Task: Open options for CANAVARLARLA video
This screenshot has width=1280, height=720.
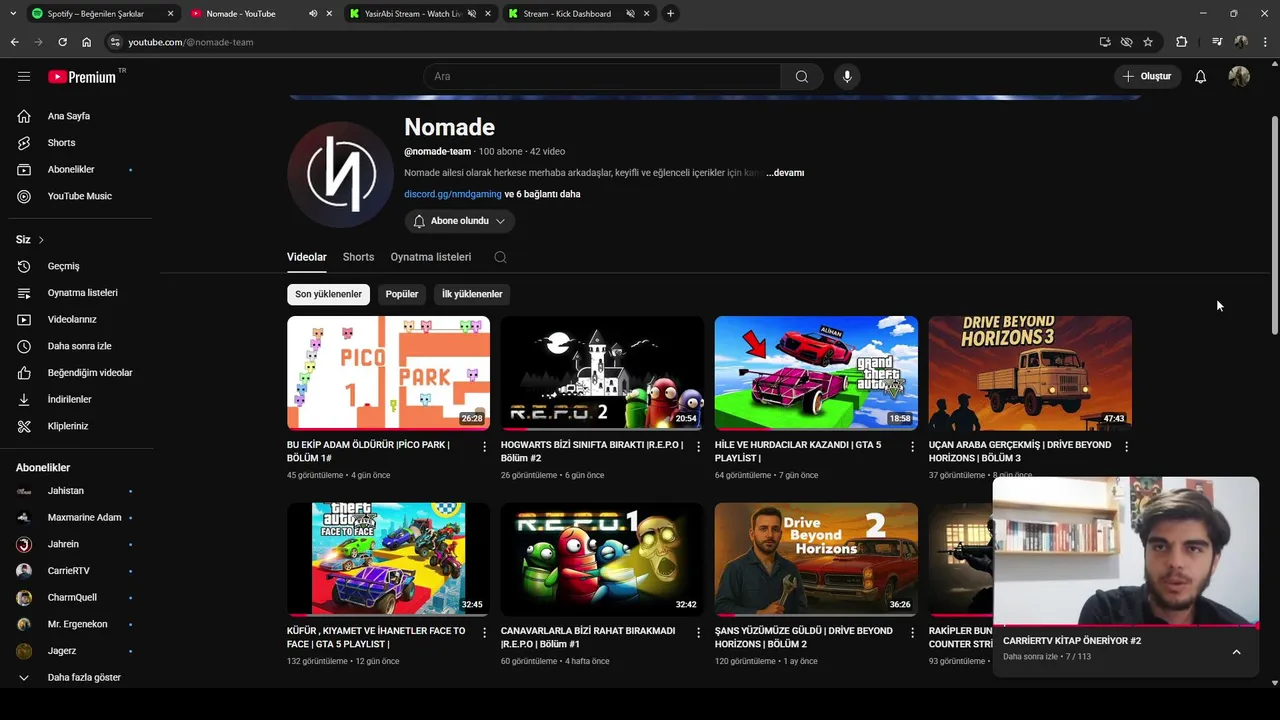Action: (698, 633)
